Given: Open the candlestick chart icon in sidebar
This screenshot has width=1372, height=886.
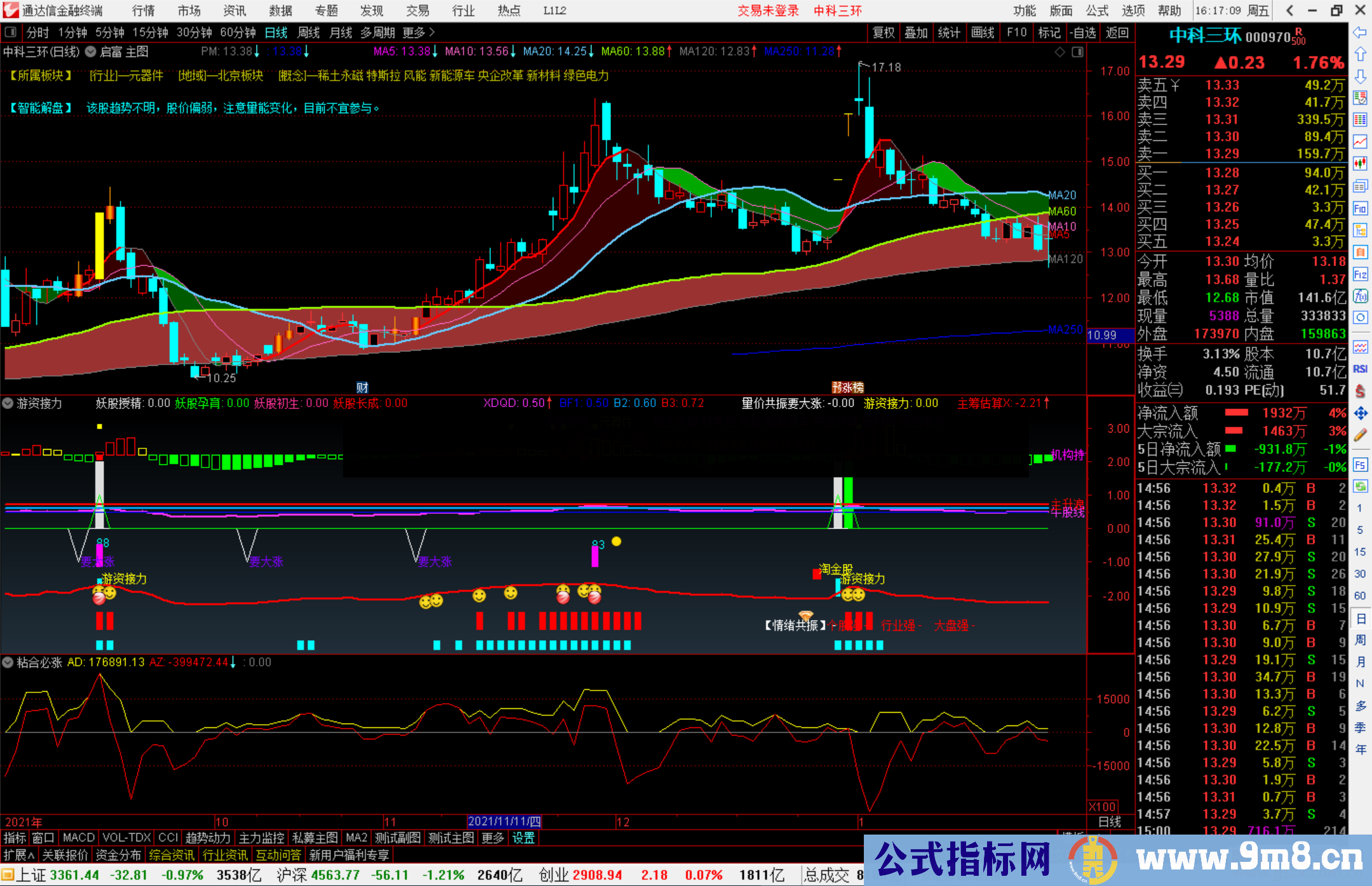Looking at the screenshot, I should point(1360,163).
